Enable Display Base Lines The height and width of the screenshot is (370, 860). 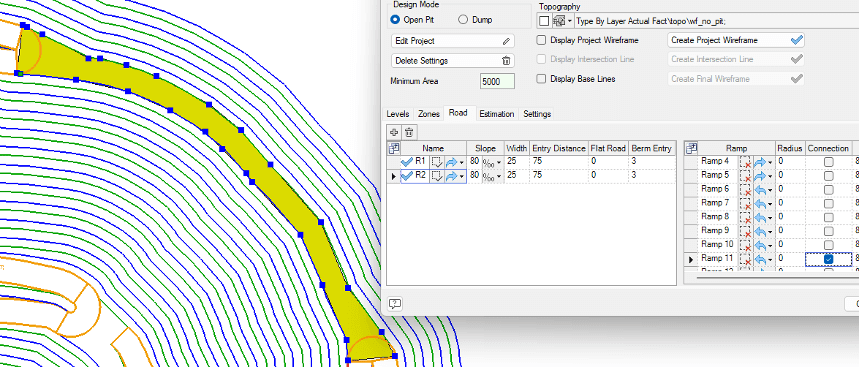[x=541, y=79]
